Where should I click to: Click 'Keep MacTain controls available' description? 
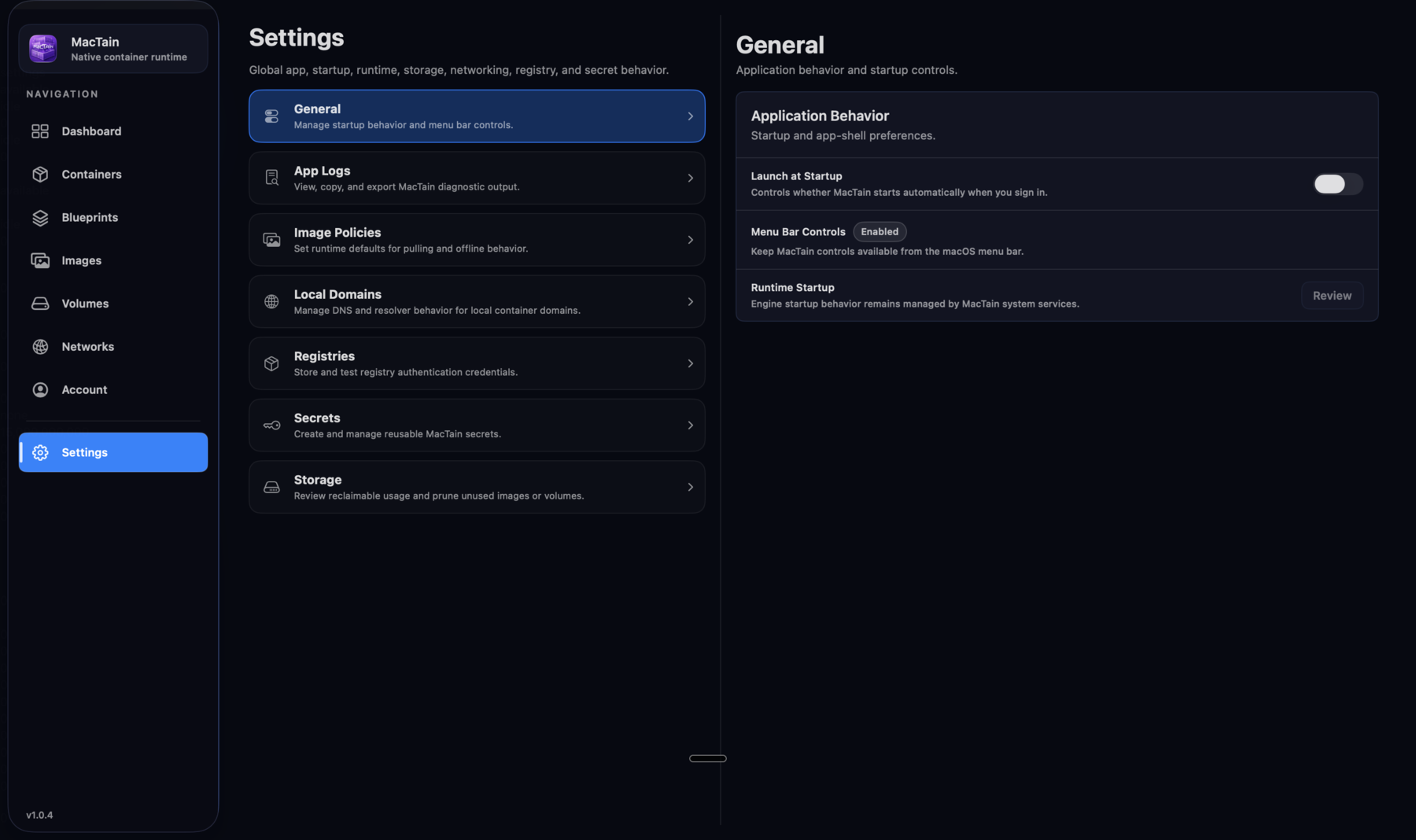coord(887,252)
